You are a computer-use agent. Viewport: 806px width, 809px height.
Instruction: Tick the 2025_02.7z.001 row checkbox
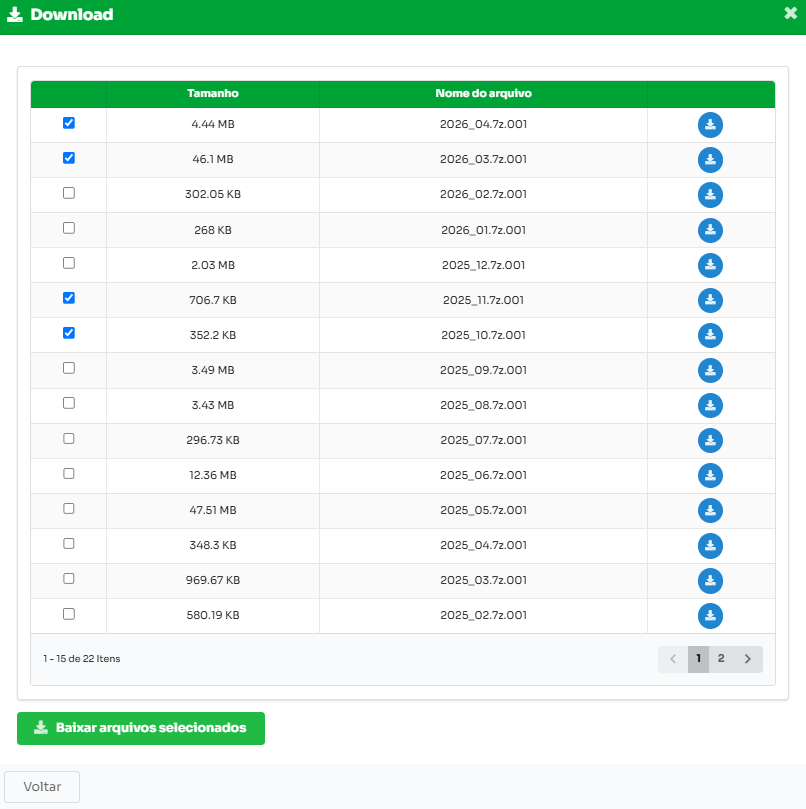[69, 614]
